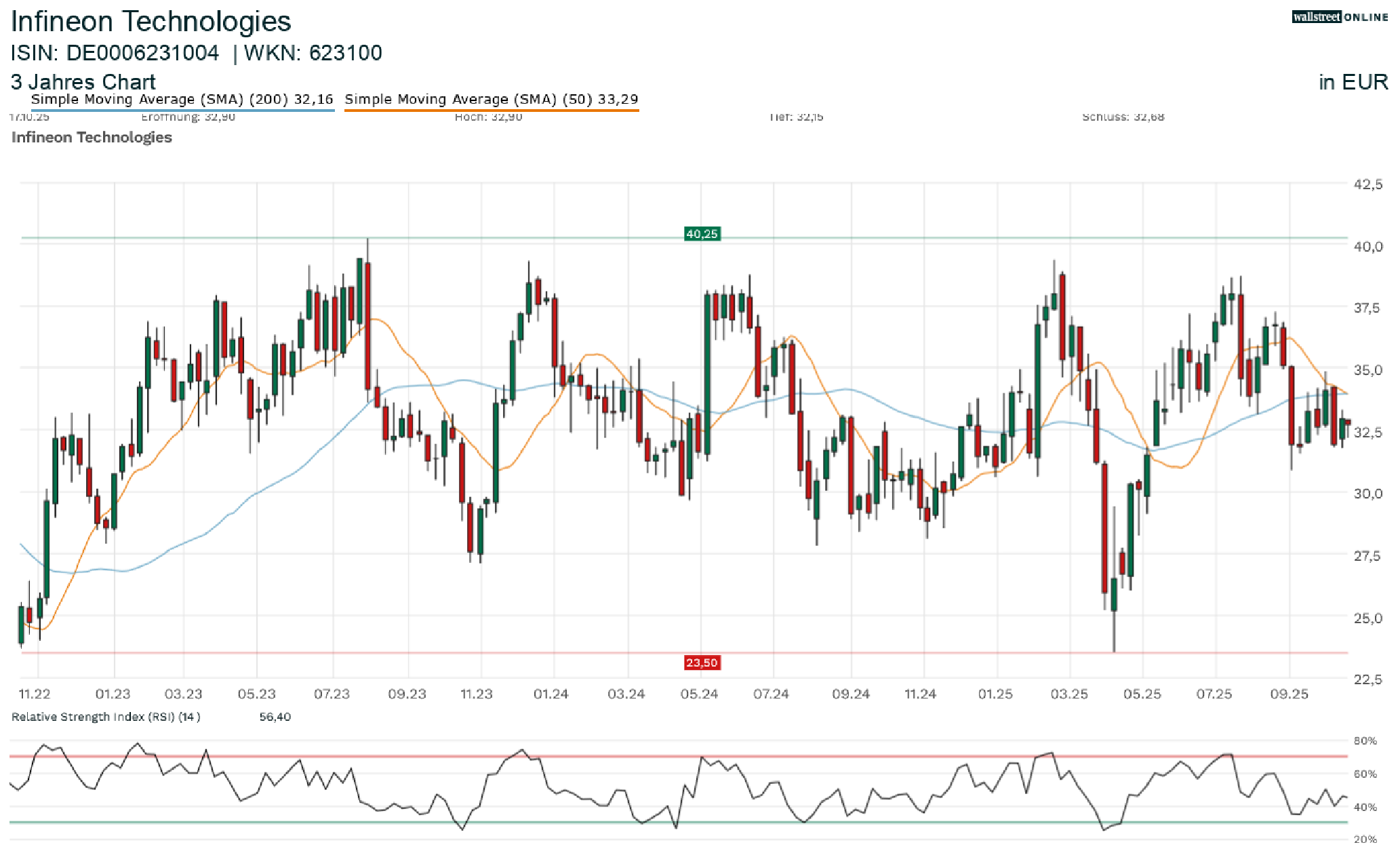The image size is (1400, 868).
Task: Click the 09.25 date axis label
Action: pos(1289,694)
